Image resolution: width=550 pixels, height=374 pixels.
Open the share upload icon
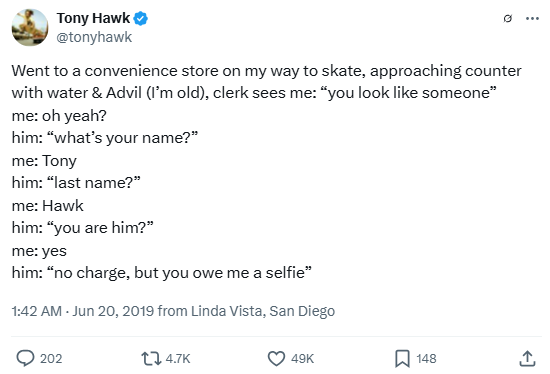pyautogui.click(x=527, y=359)
